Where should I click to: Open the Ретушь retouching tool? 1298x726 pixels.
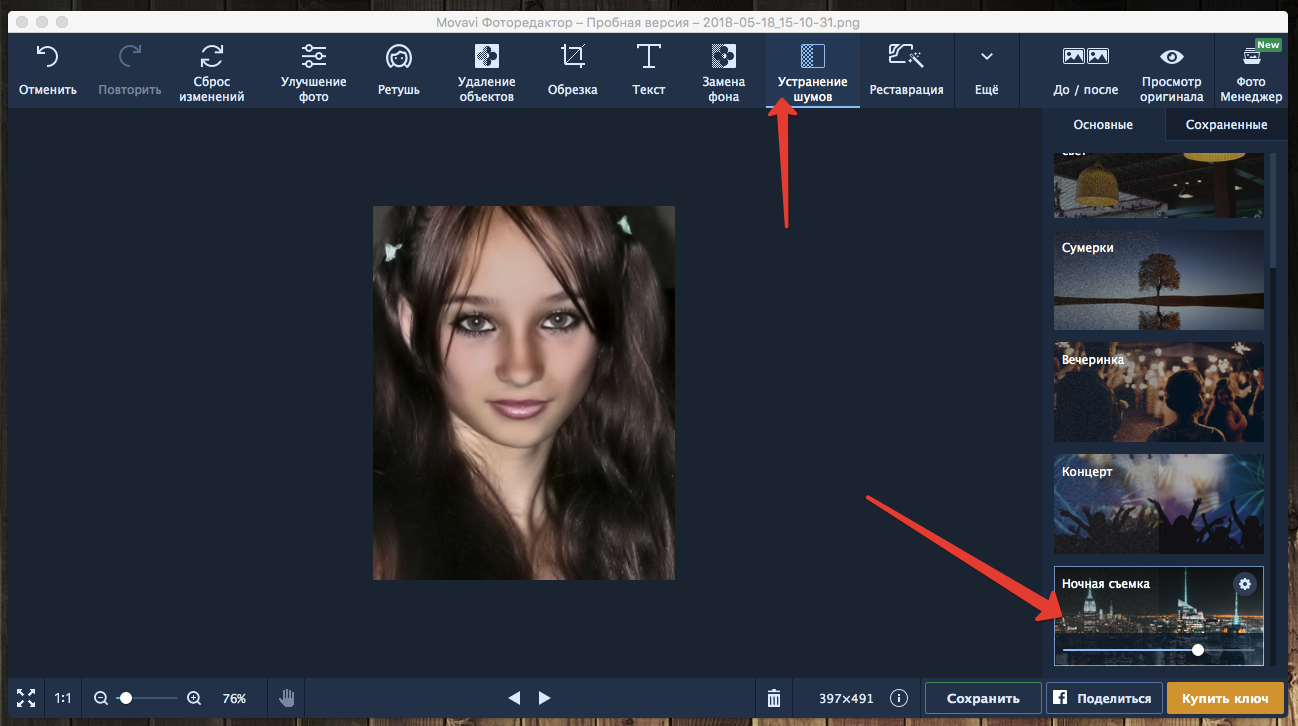pyautogui.click(x=398, y=57)
